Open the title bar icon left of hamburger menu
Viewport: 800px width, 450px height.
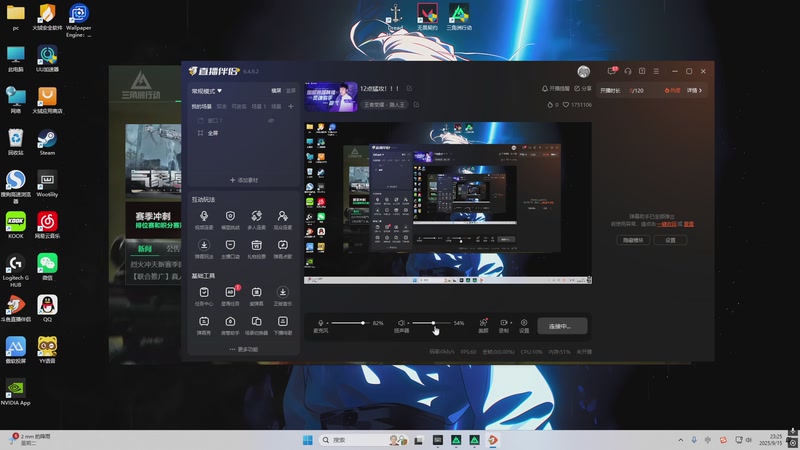click(642, 71)
